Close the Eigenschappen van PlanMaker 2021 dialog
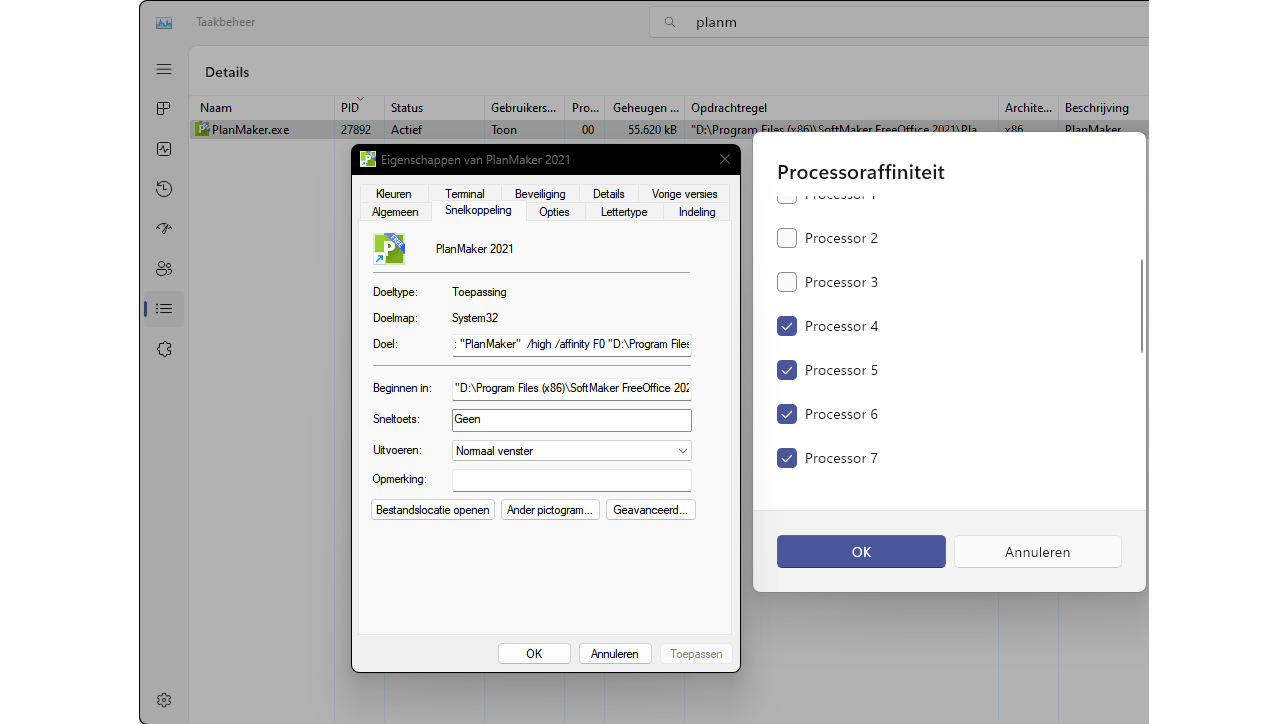The image size is (1287, 724). (x=725, y=159)
